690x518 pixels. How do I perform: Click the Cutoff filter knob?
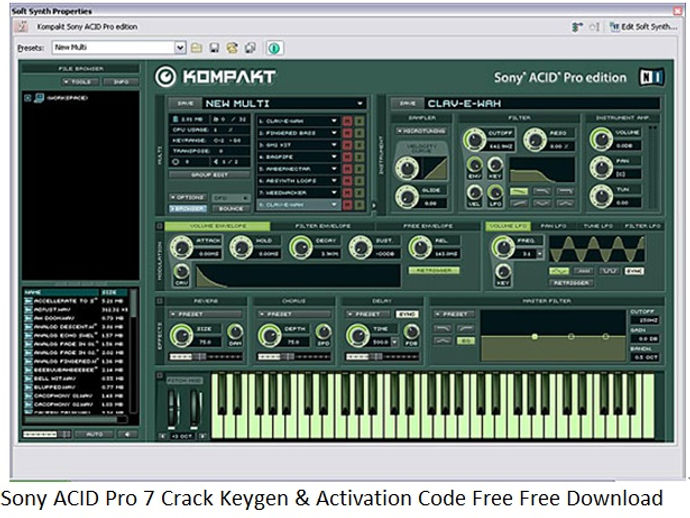pyautogui.click(x=474, y=140)
